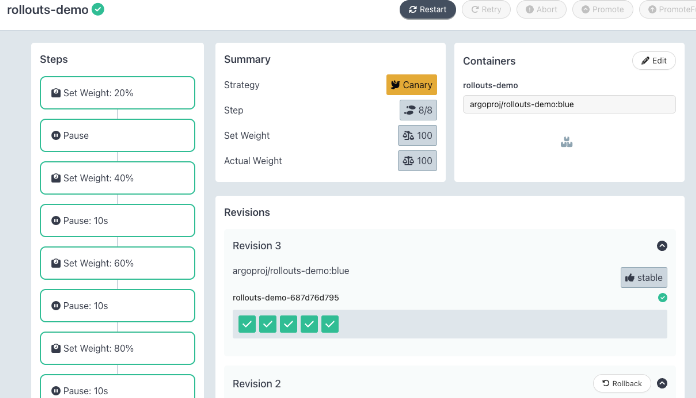Click argoproj/rollouts-demo:blue in Revision 3

pyautogui.click(x=291, y=271)
